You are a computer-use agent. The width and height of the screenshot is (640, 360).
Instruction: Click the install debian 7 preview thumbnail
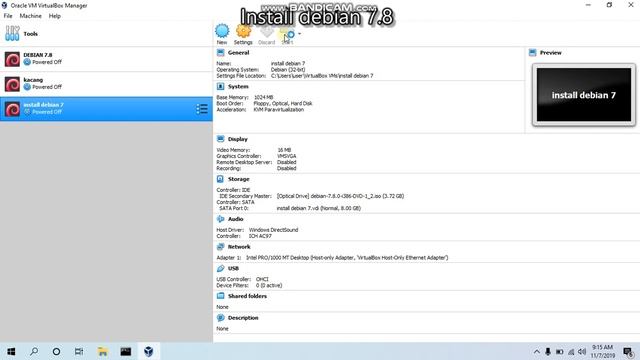584,95
